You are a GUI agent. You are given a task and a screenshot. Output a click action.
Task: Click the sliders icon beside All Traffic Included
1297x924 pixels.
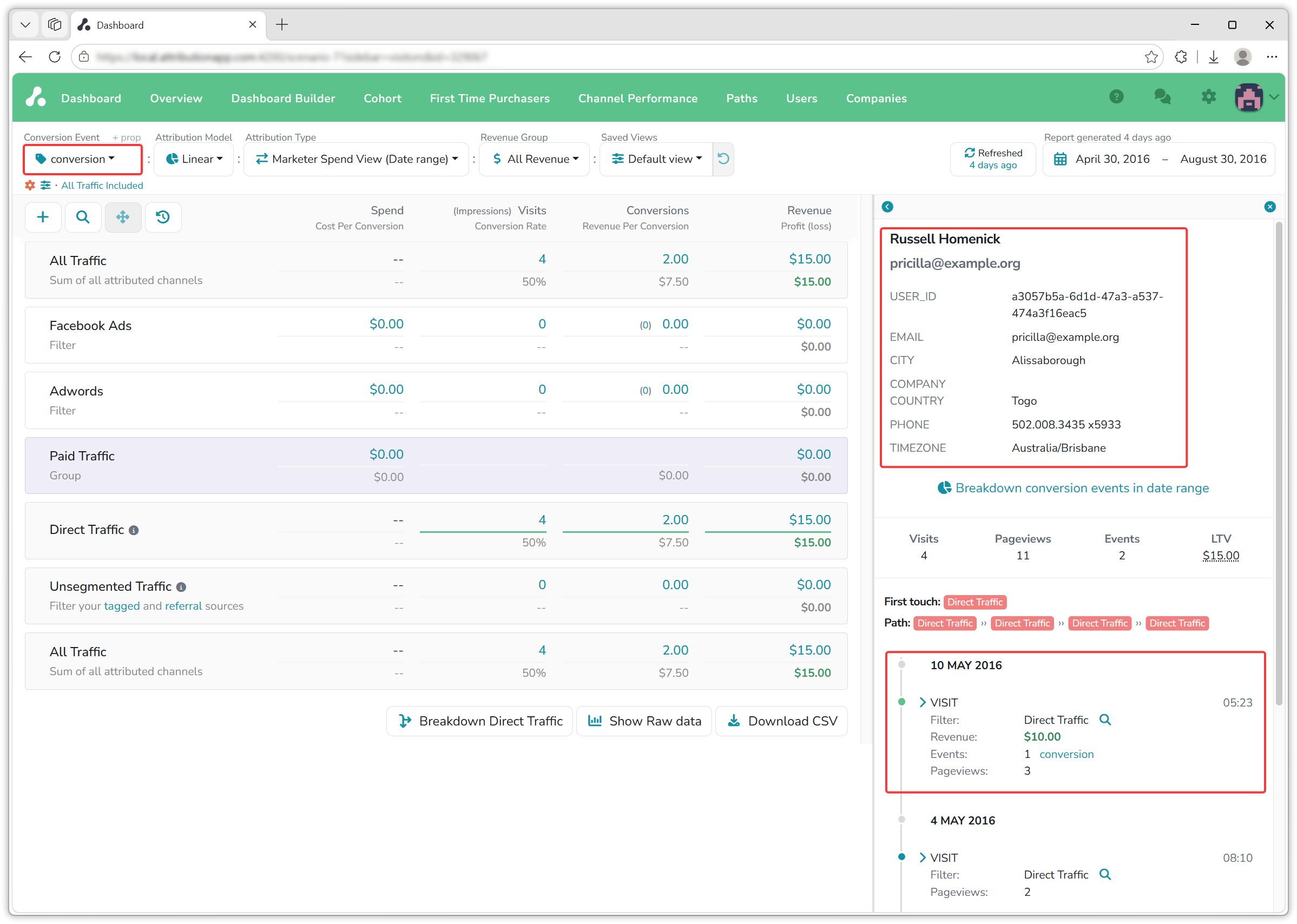click(45, 186)
